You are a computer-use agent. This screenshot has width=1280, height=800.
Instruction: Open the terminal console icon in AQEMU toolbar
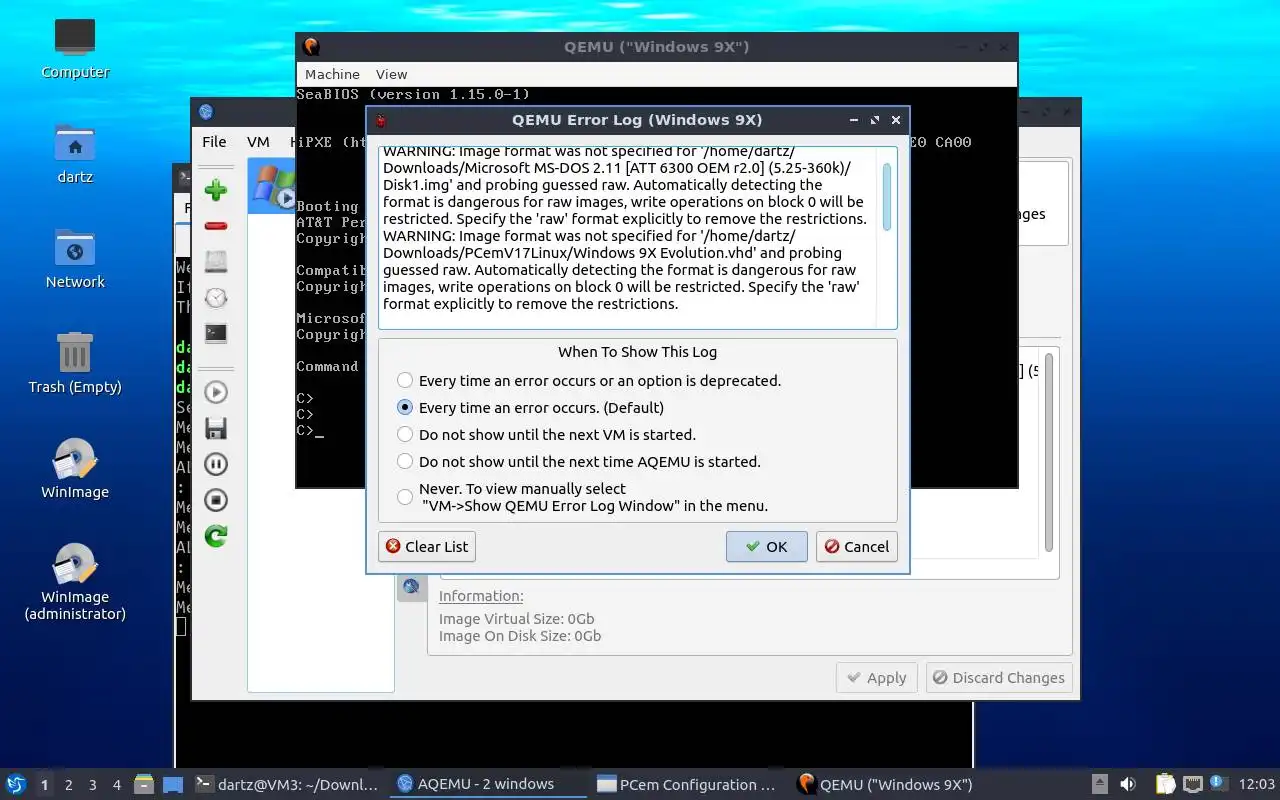click(216, 333)
